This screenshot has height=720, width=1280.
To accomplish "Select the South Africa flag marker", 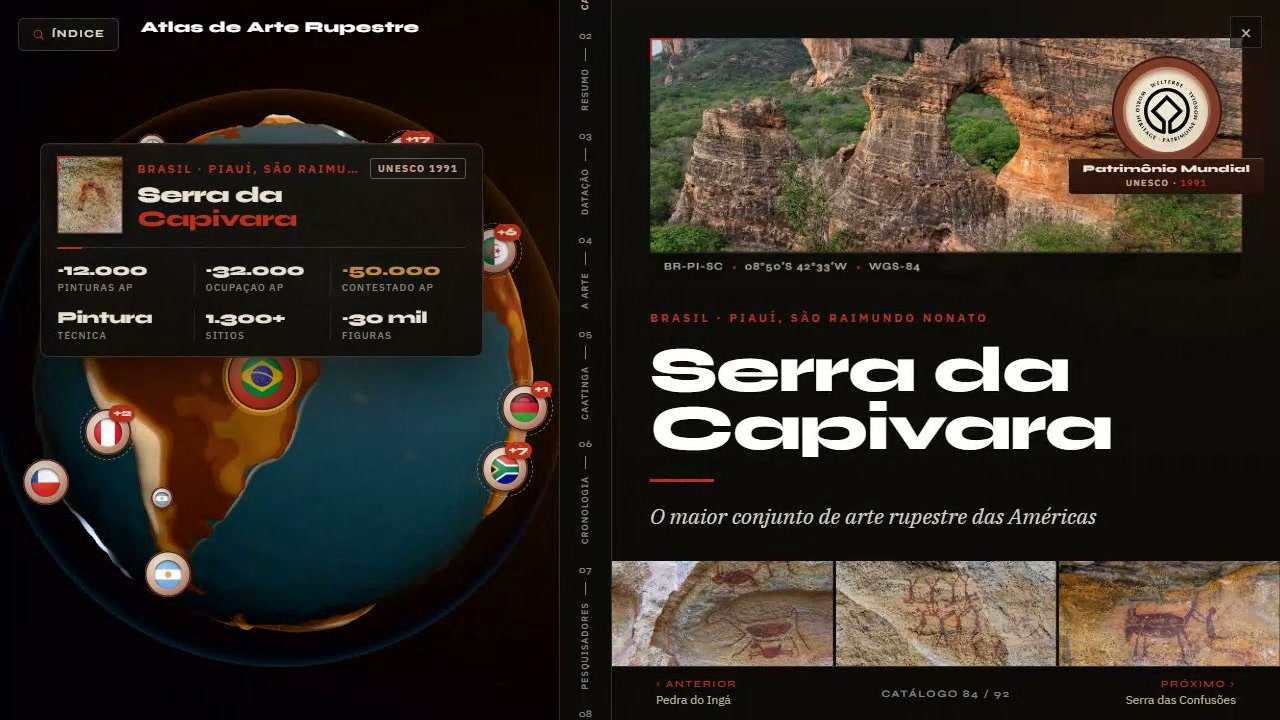I will point(505,469).
